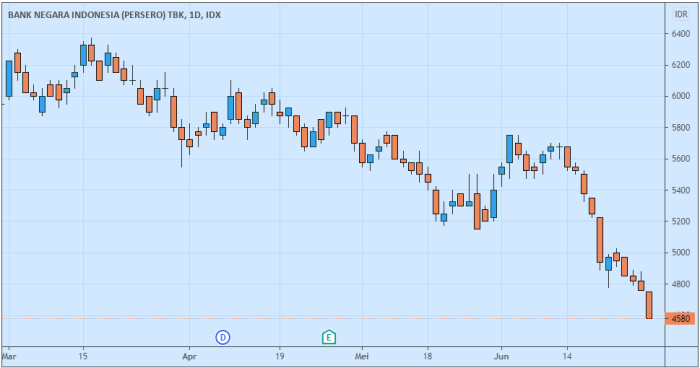The image size is (700, 368).
Task: Click the IDR currency label
Action: pyautogui.click(x=681, y=14)
